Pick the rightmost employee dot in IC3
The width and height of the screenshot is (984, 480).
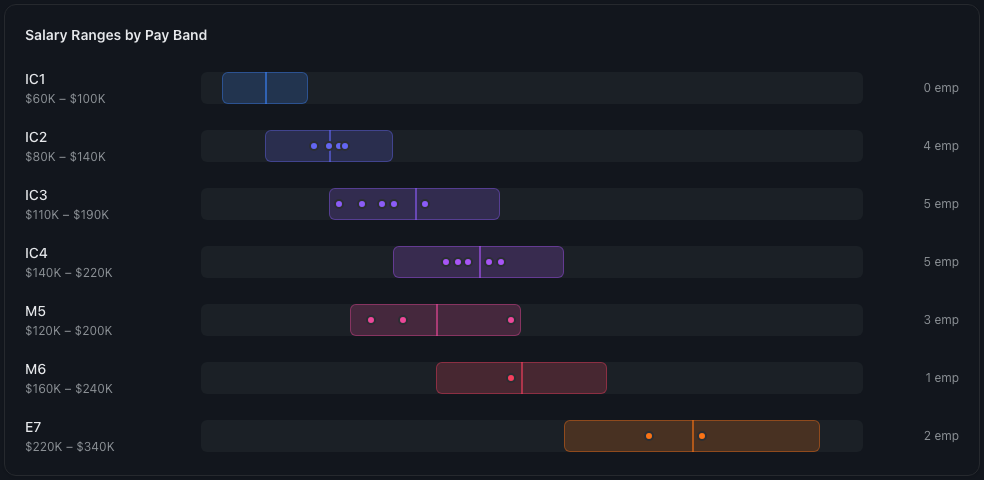[x=425, y=204]
